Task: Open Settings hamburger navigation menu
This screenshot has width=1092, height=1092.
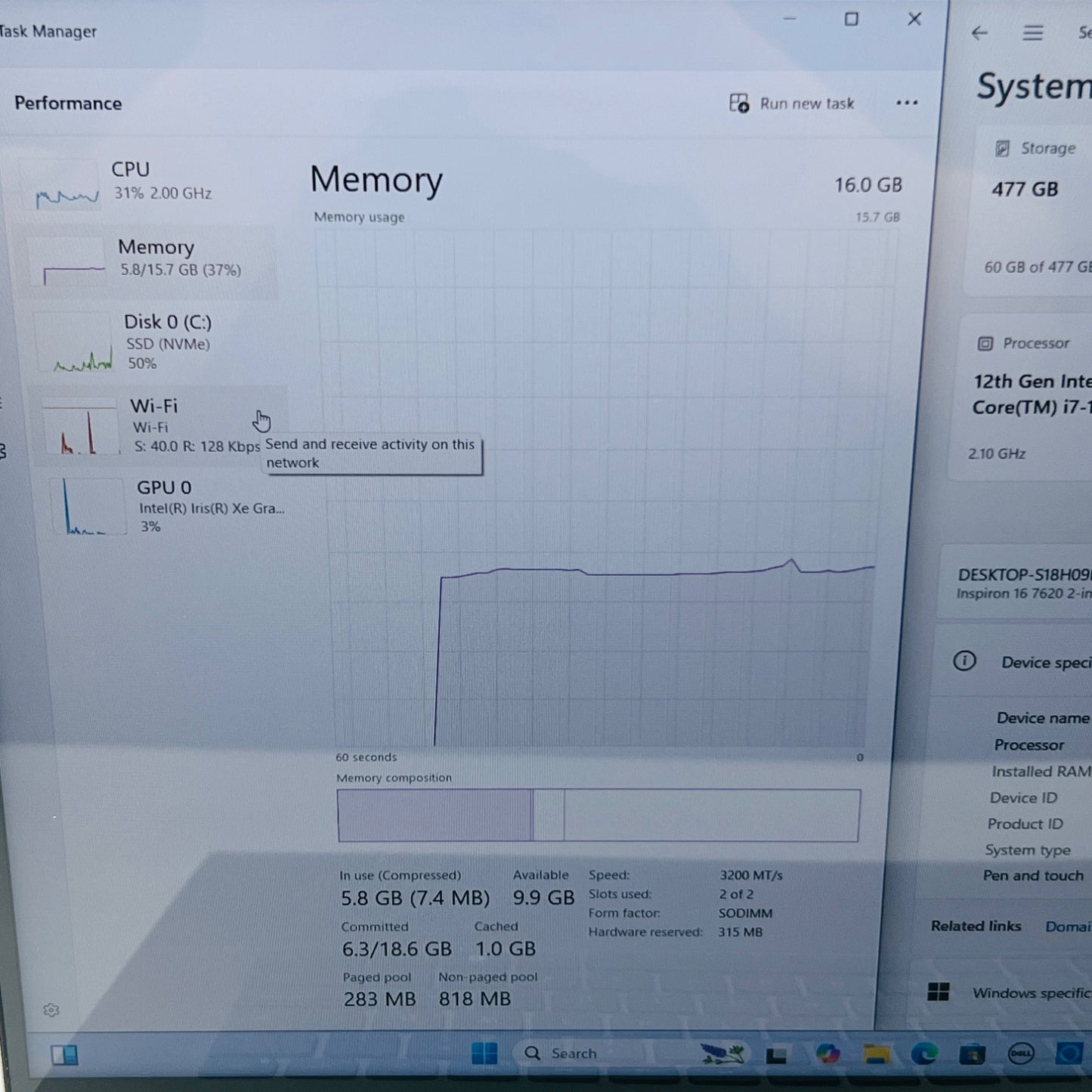Action: pyautogui.click(x=1033, y=33)
